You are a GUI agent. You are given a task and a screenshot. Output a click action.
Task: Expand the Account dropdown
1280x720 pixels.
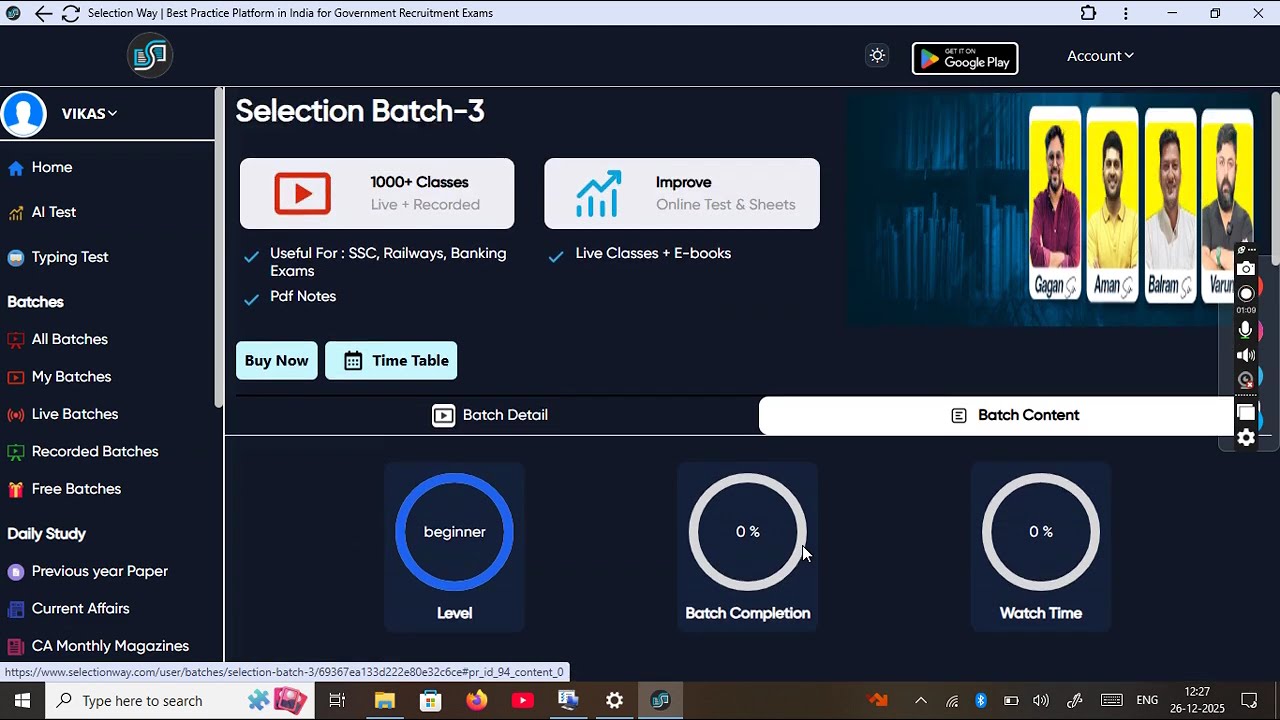click(1100, 56)
